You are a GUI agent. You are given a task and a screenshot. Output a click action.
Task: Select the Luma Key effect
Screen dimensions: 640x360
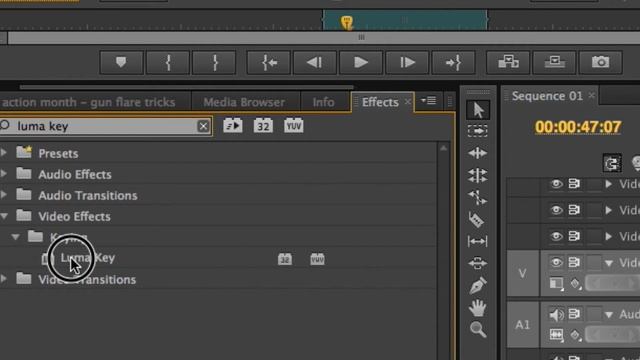click(x=88, y=258)
